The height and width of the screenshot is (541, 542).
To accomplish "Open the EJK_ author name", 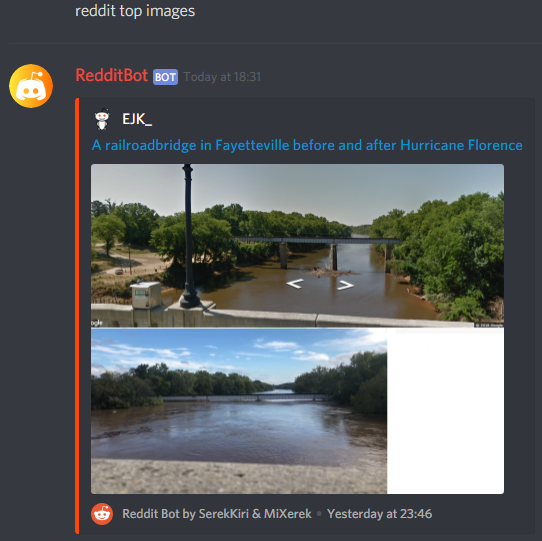I will point(137,119).
